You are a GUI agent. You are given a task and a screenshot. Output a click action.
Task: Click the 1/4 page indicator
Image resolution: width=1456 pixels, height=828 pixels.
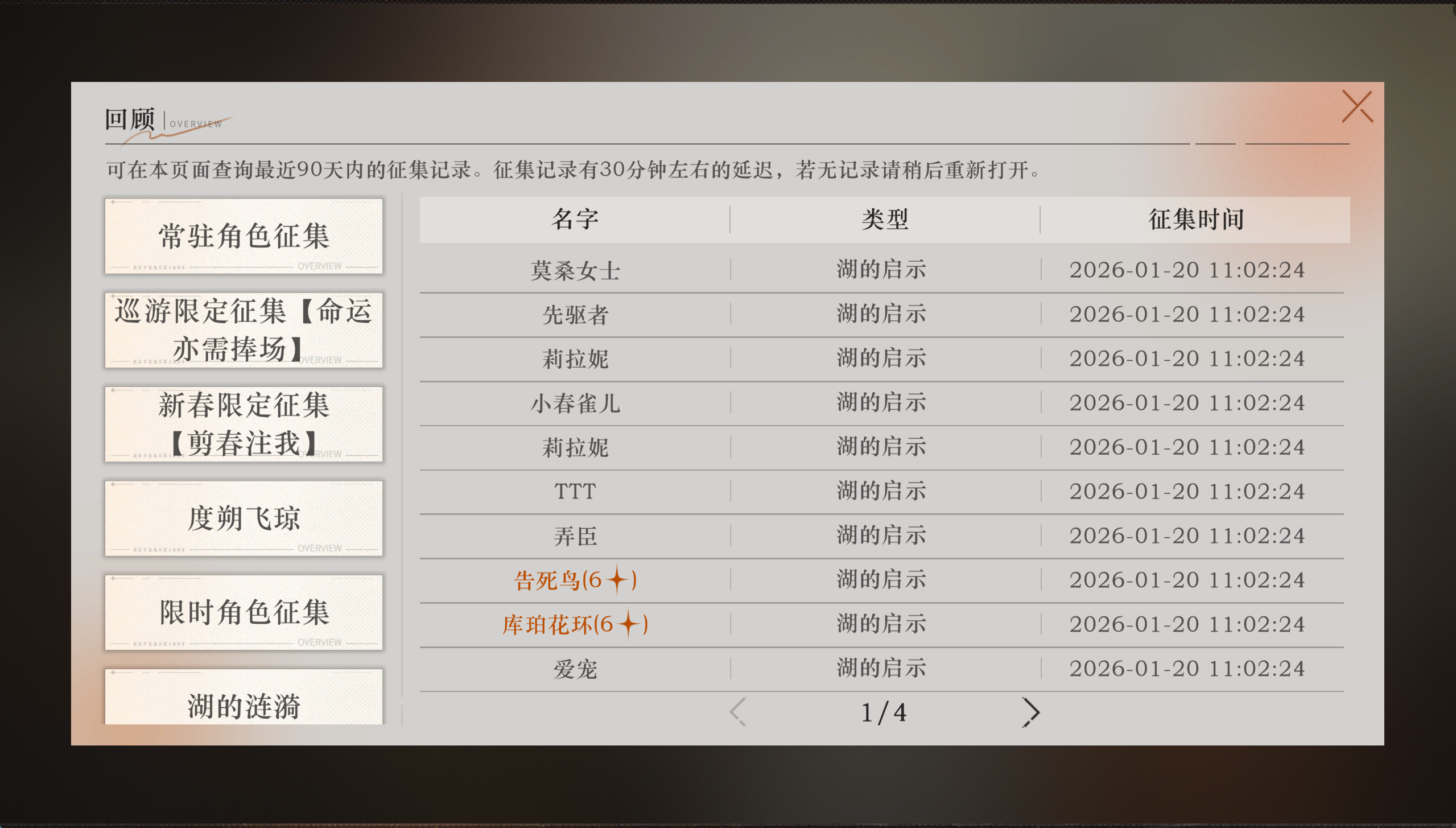pos(883,712)
